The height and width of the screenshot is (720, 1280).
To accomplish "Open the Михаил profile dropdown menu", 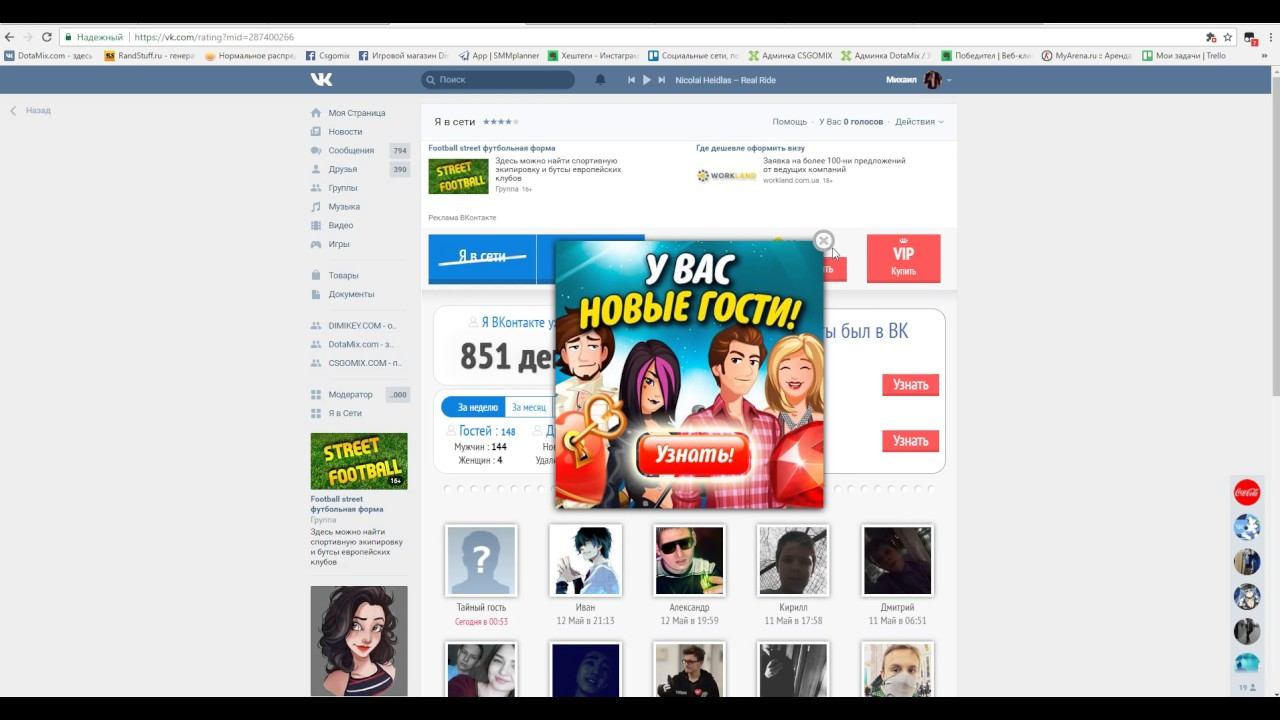I will tap(919, 80).
